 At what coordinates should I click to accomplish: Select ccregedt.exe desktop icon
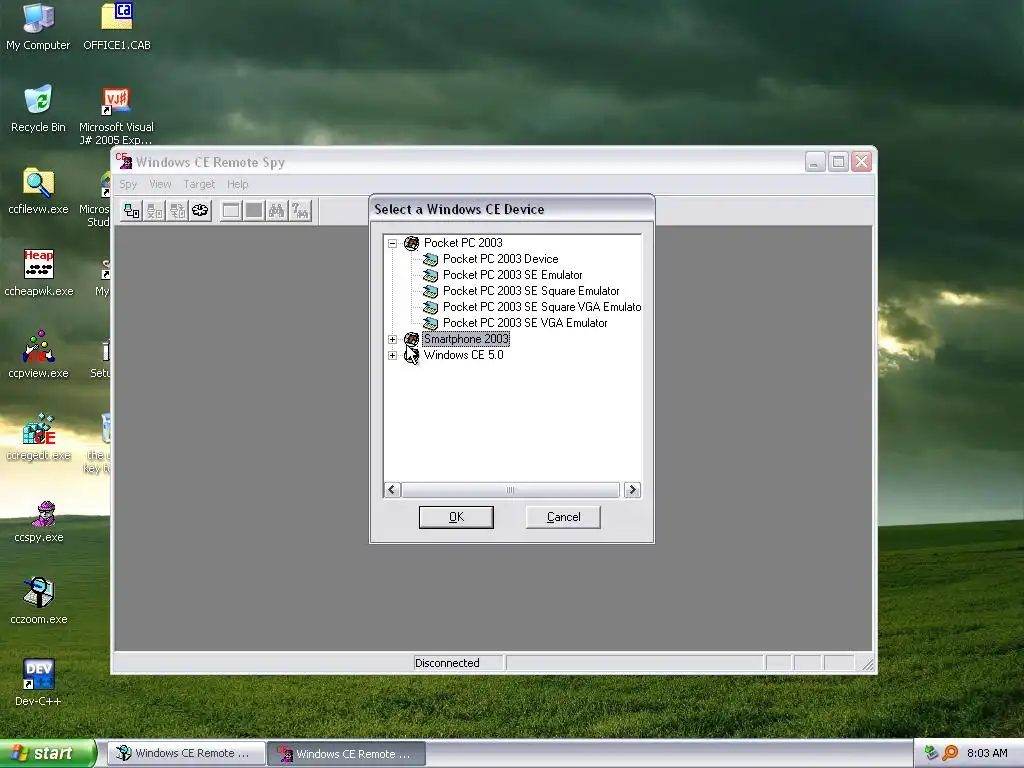click(x=38, y=436)
